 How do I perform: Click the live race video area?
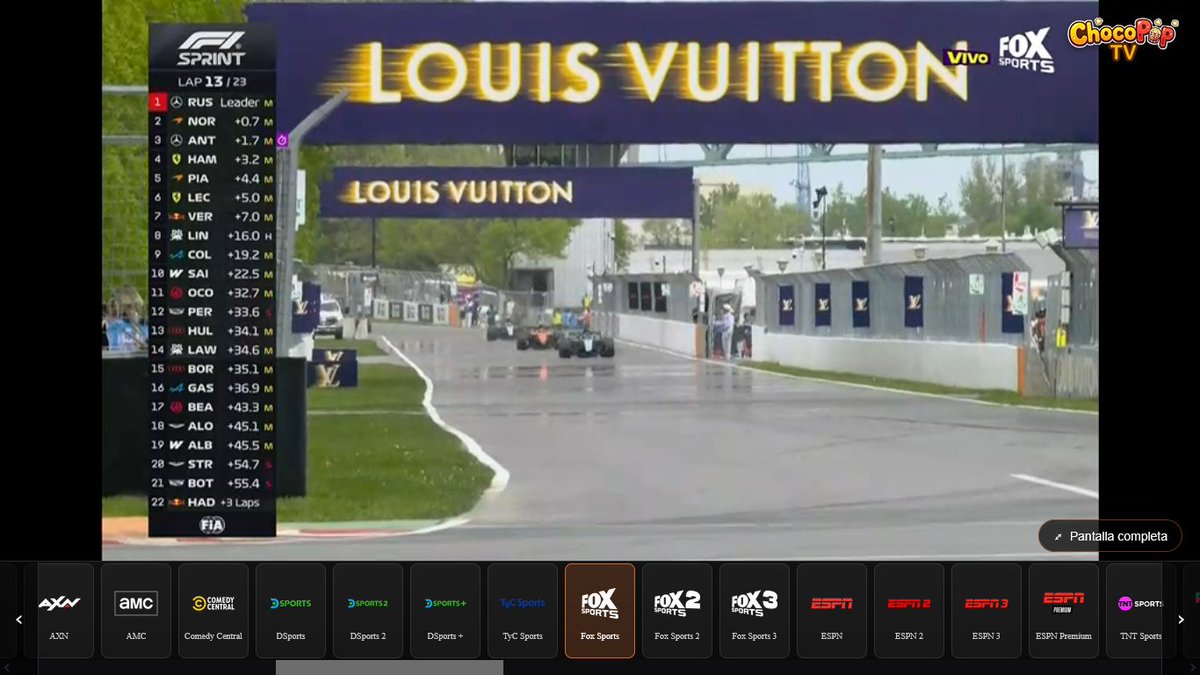tap(600, 280)
